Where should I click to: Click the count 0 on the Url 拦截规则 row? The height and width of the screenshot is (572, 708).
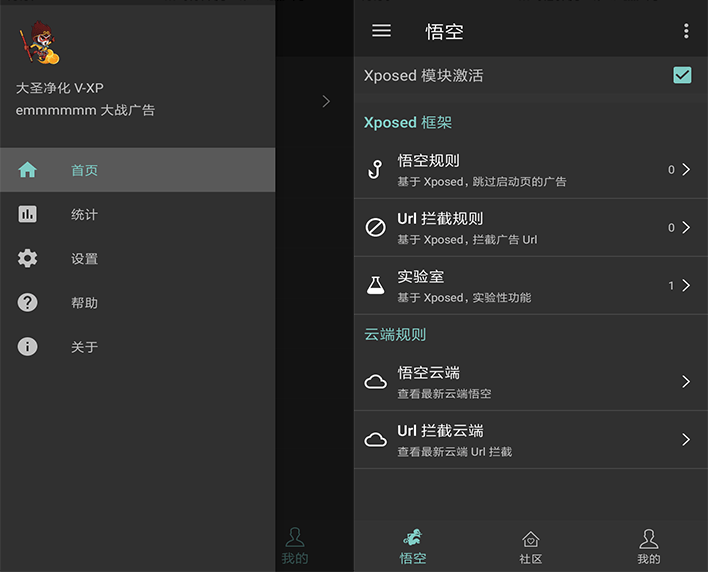[x=671, y=228]
